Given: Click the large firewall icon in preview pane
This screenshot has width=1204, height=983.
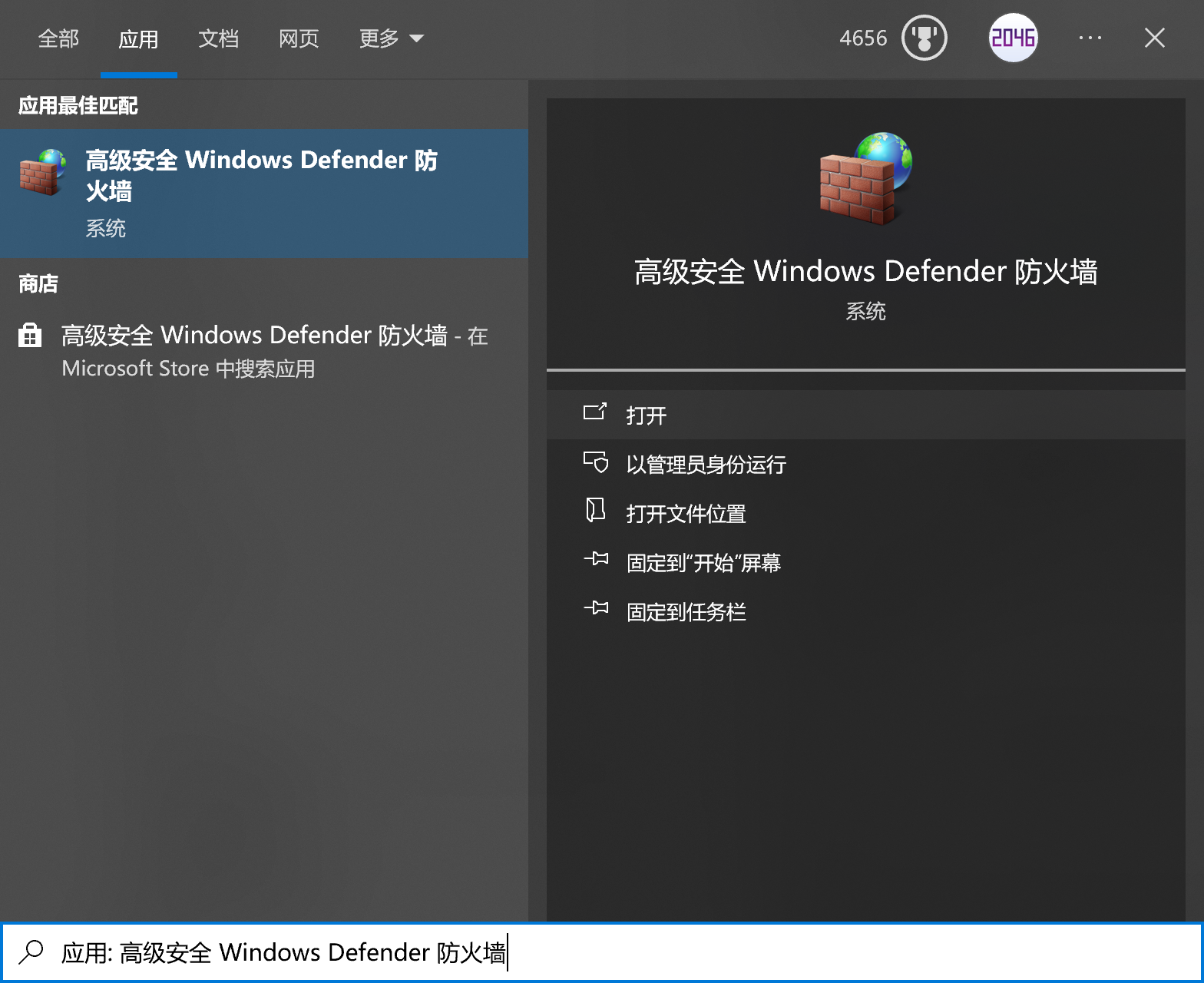Looking at the screenshot, I should (x=865, y=178).
